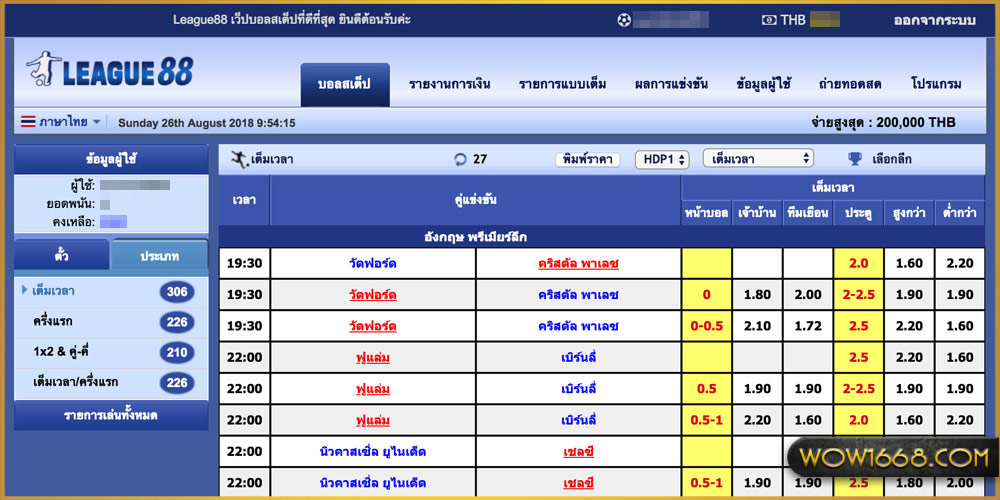Image resolution: width=1000 pixels, height=500 pixels.
Task: Click รายการเล่นทั้งหมด button in sidebar
Action: click(110, 415)
